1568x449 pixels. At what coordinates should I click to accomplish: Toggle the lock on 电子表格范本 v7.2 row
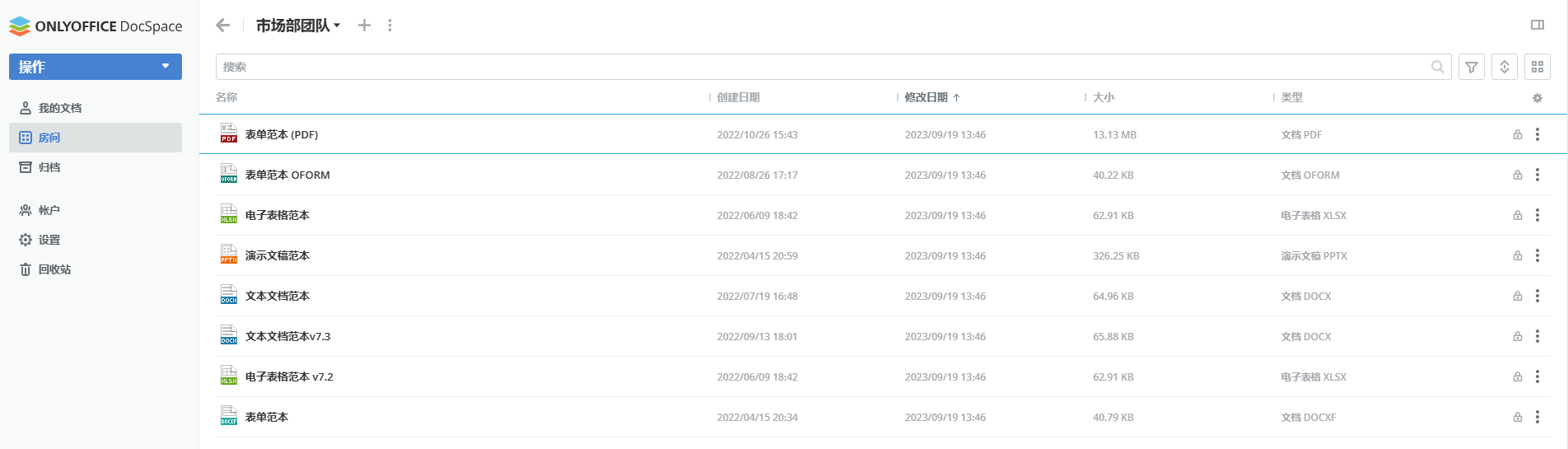(1517, 377)
